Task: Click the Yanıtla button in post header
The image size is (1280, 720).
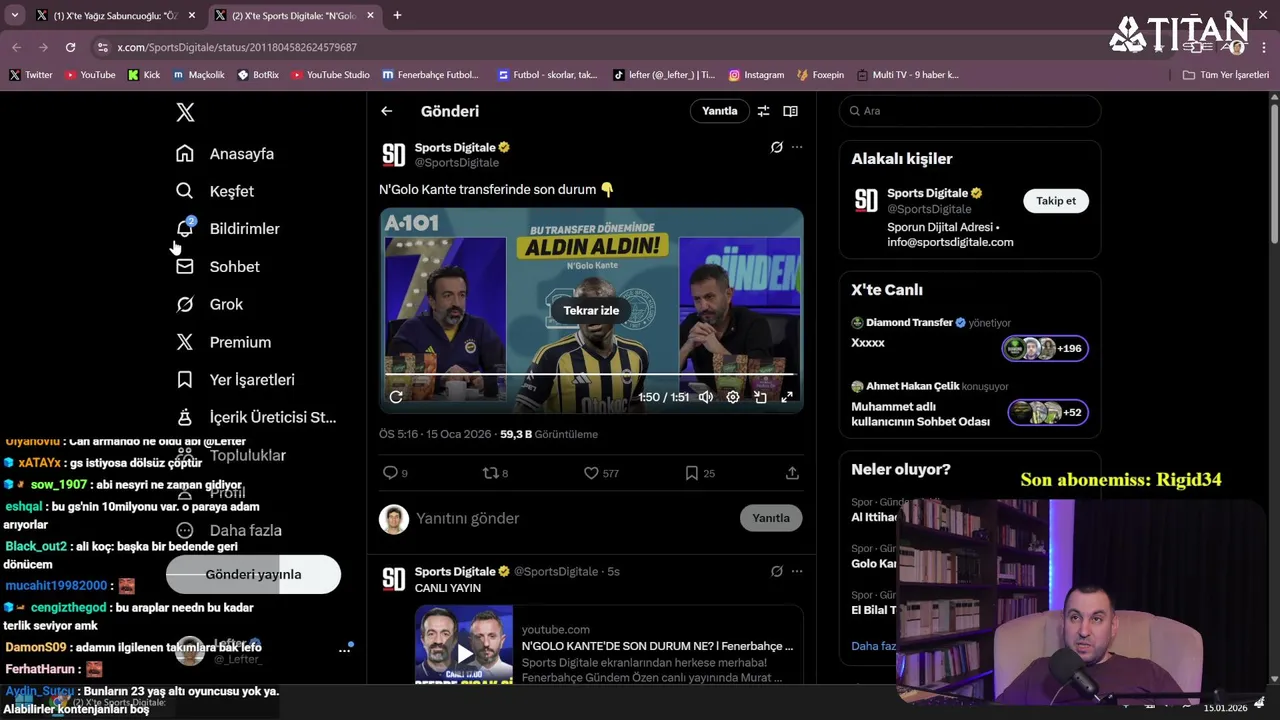Action: pyautogui.click(x=719, y=111)
